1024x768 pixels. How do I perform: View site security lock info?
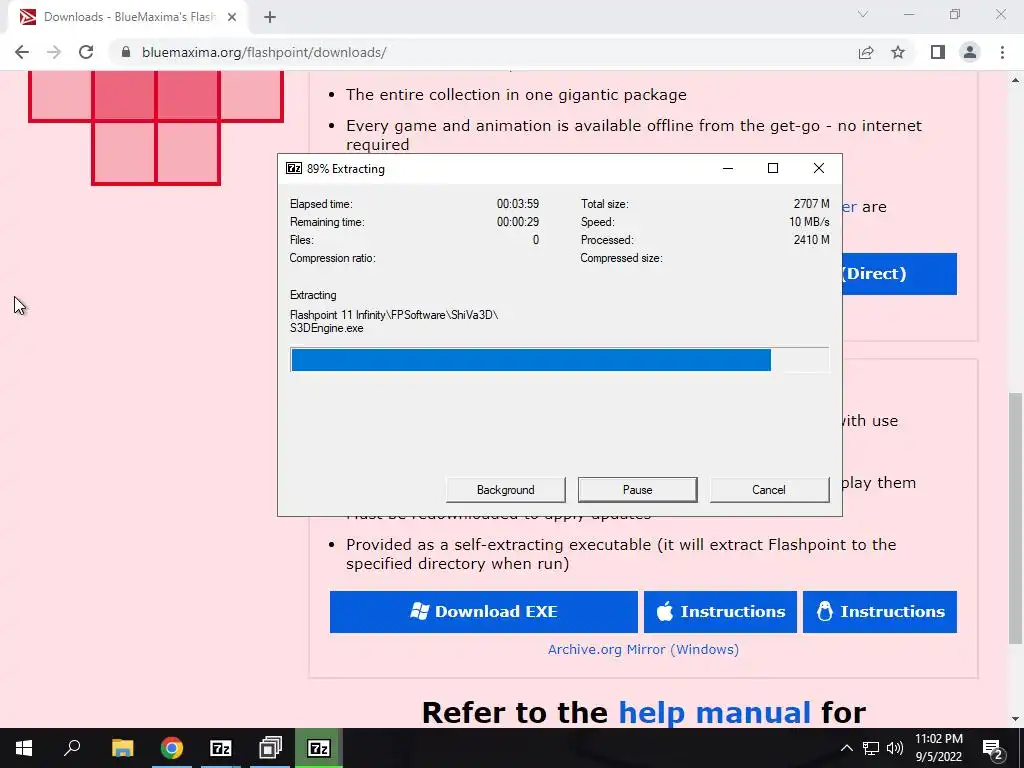point(126,52)
